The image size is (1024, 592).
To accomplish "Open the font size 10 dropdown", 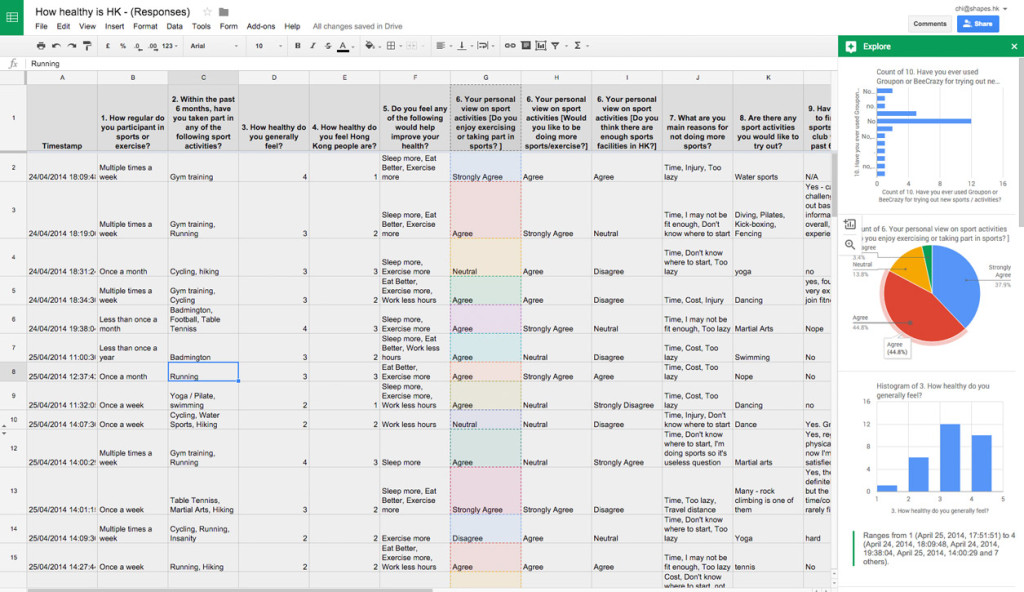I will [267, 46].
